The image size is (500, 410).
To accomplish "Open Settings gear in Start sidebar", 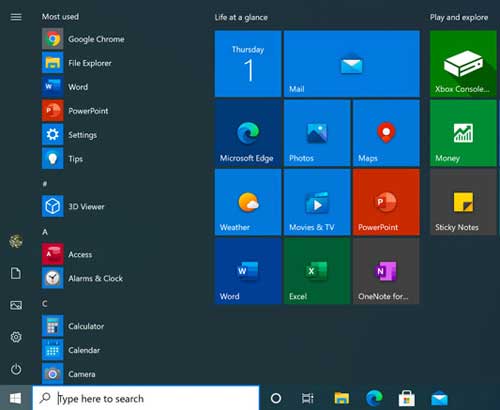I will click(x=16, y=337).
